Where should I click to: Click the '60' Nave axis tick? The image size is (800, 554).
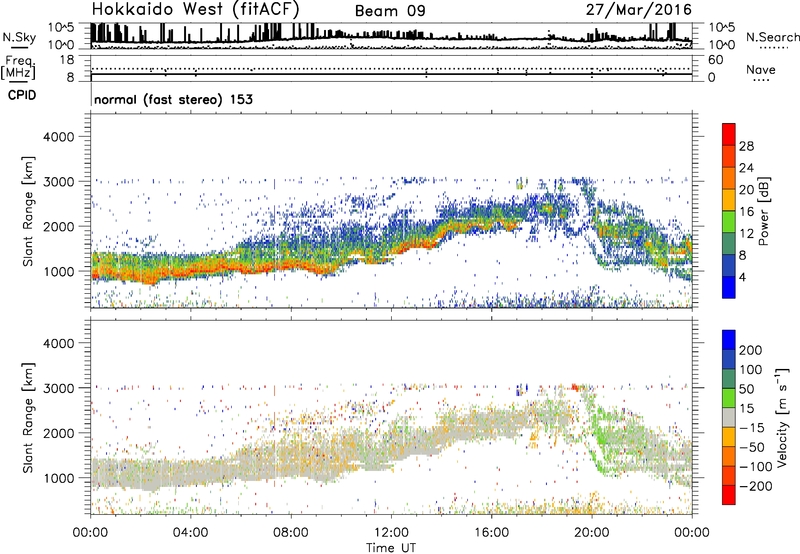point(715,60)
